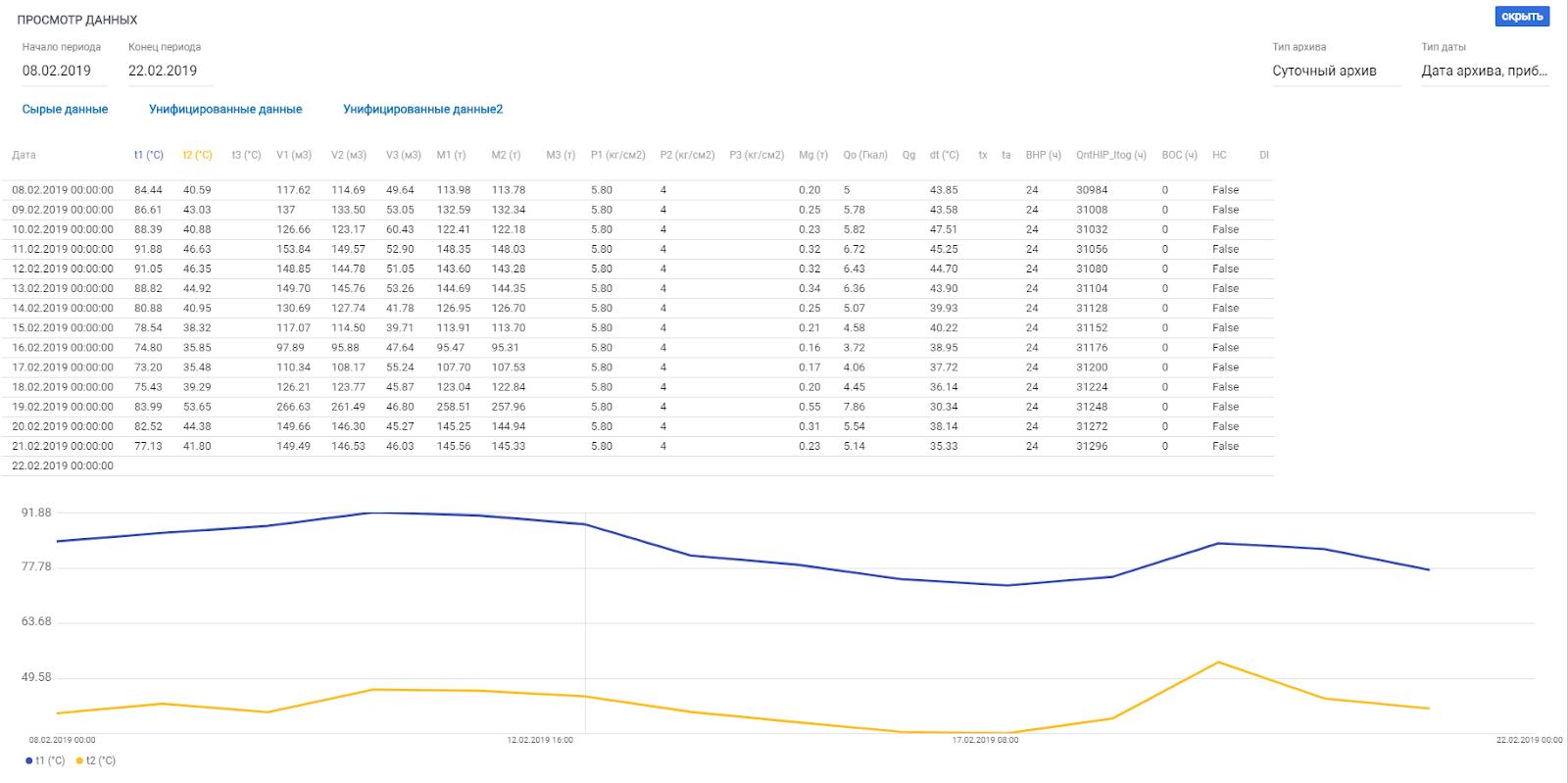Open the Начало периода date field
Screen dimensions: 1568x783
click(65, 71)
